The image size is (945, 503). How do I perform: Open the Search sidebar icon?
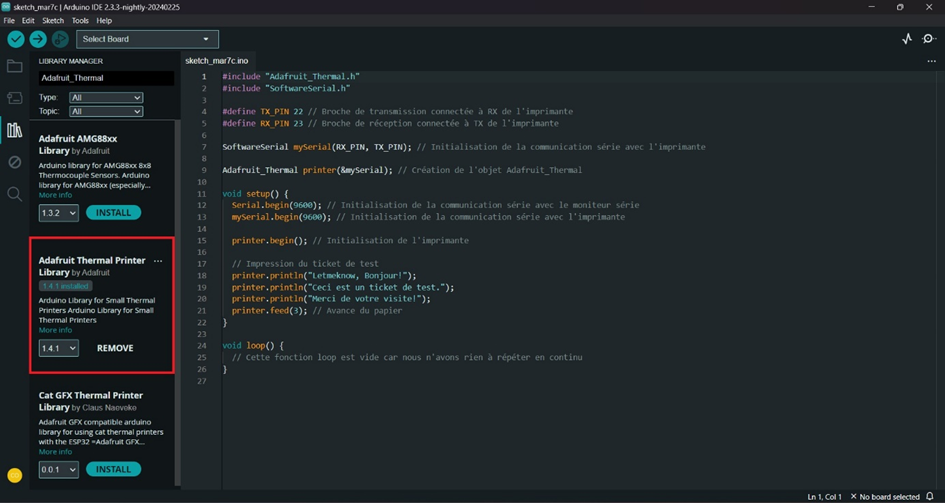click(14, 194)
